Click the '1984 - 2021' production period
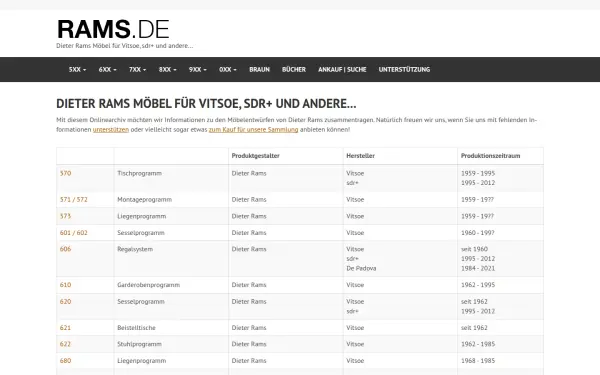Screen dimensions: 600x375 [478, 269]
